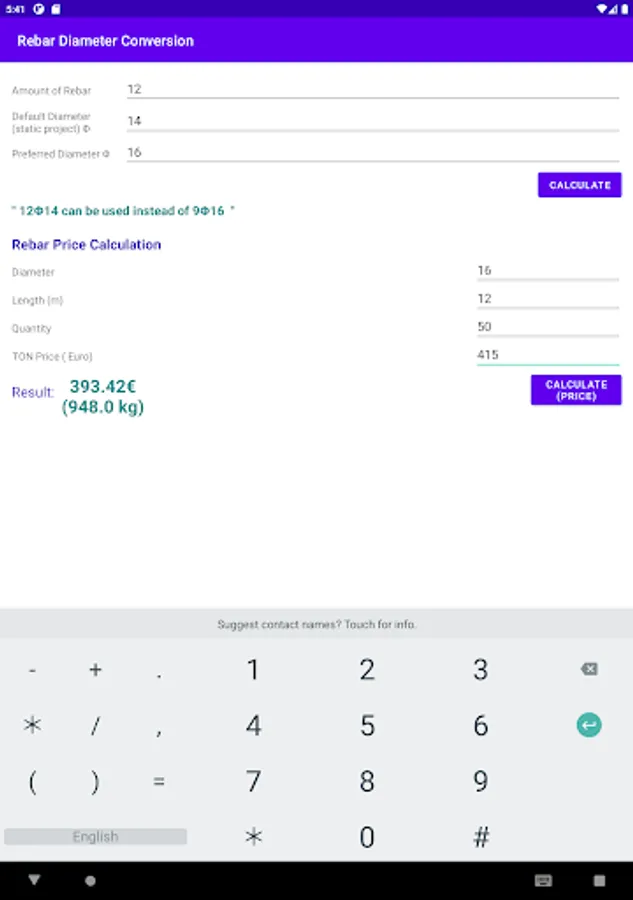Tap the contact names suggestion bar
Image resolution: width=633 pixels, height=900 pixels.
[x=316, y=624]
